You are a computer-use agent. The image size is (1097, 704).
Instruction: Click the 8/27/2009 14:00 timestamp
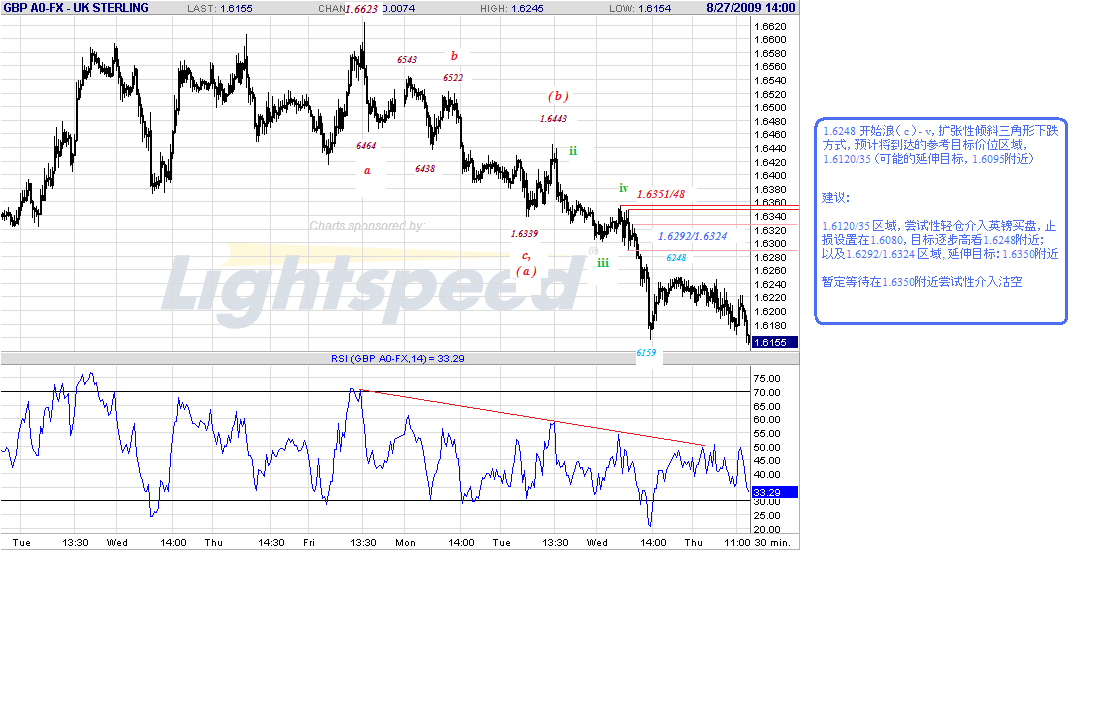tap(751, 8)
